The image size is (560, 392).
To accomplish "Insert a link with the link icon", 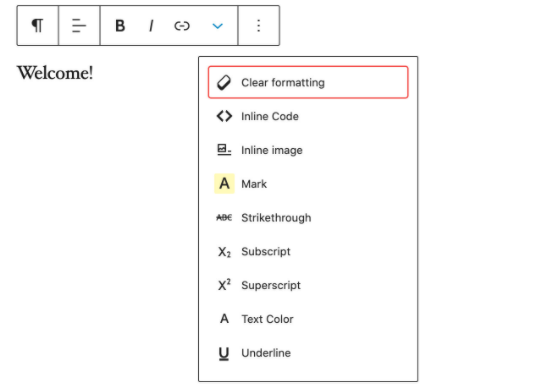I will pos(182,26).
